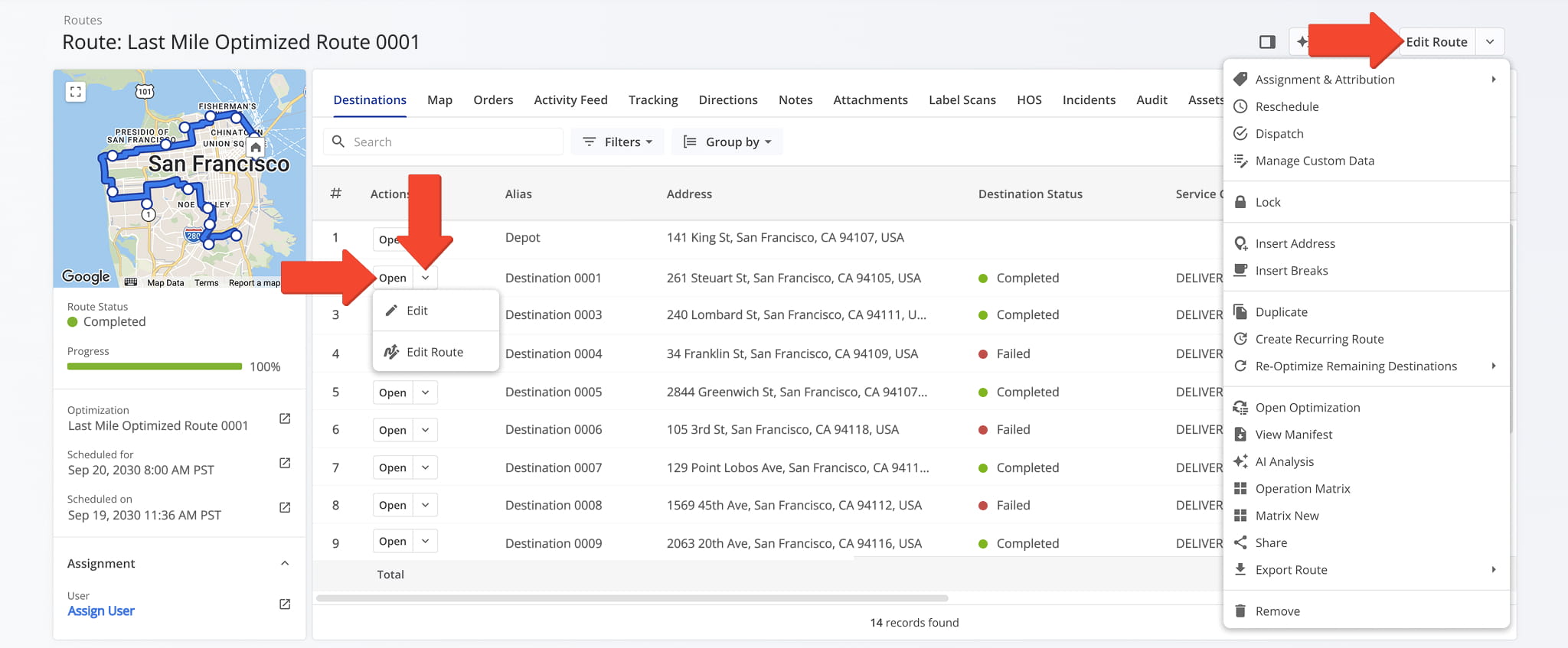The height and width of the screenshot is (648, 1568).
Task: Click the Address column header
Action: click(x=689, y=194)
